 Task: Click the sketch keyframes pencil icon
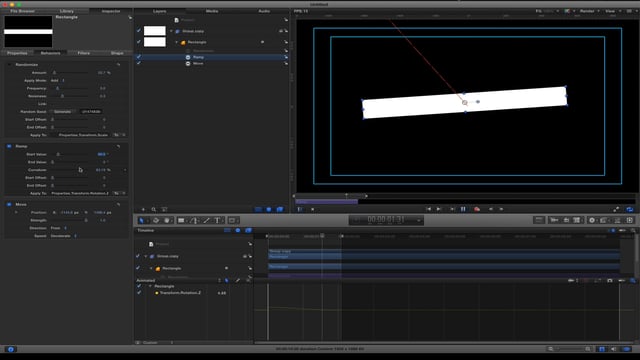coord(238,280)
